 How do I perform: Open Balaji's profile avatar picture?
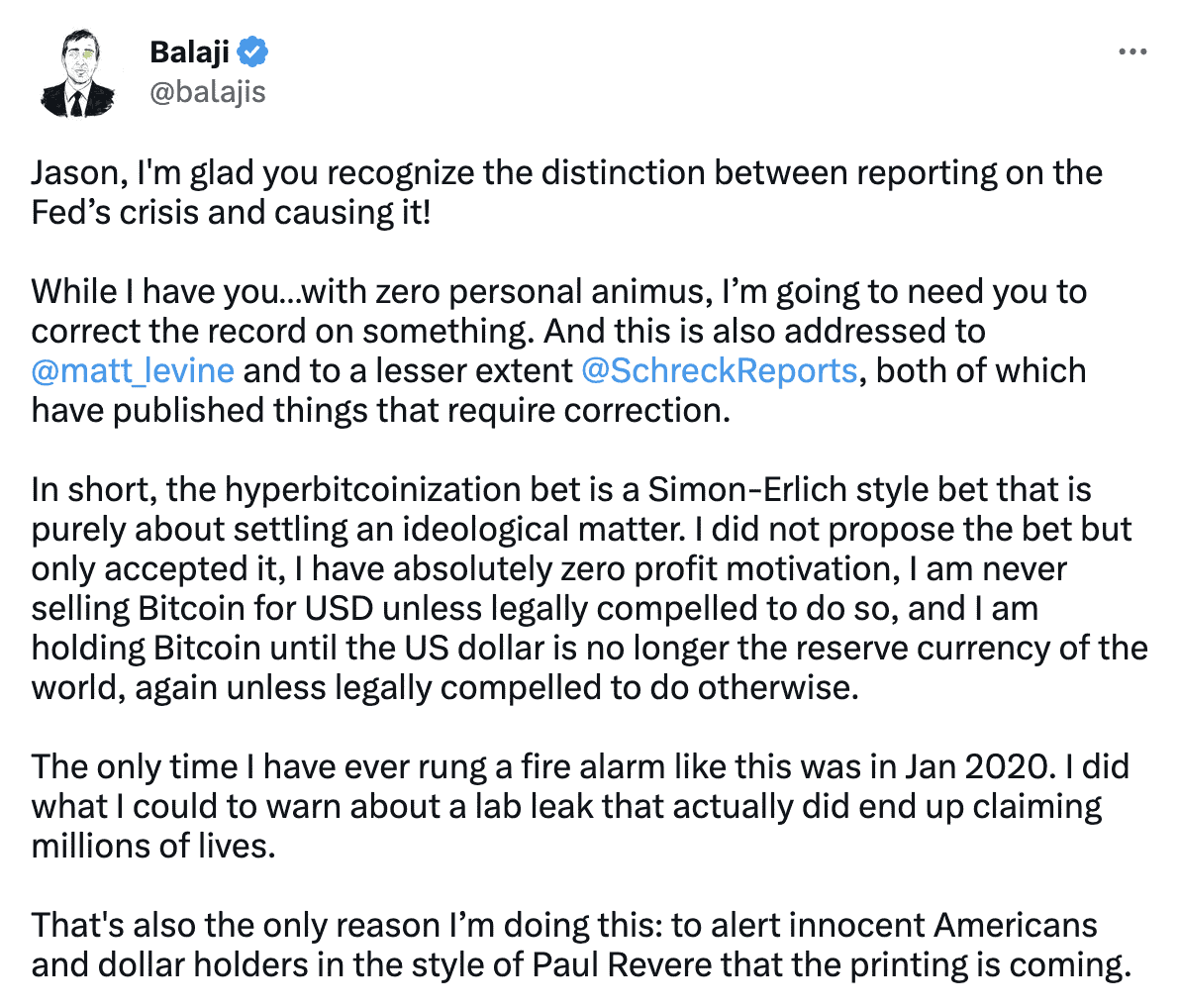(x=77, y=73)
